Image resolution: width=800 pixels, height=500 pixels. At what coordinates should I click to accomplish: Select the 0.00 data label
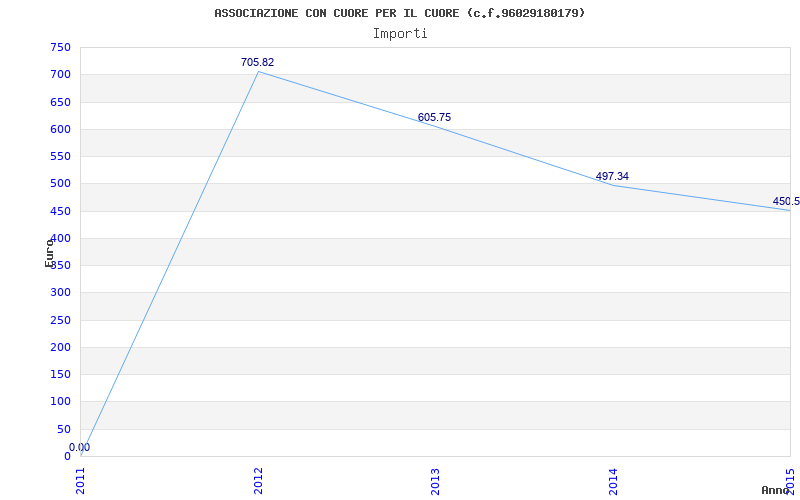pyautogui.click(x=80, y=447)
